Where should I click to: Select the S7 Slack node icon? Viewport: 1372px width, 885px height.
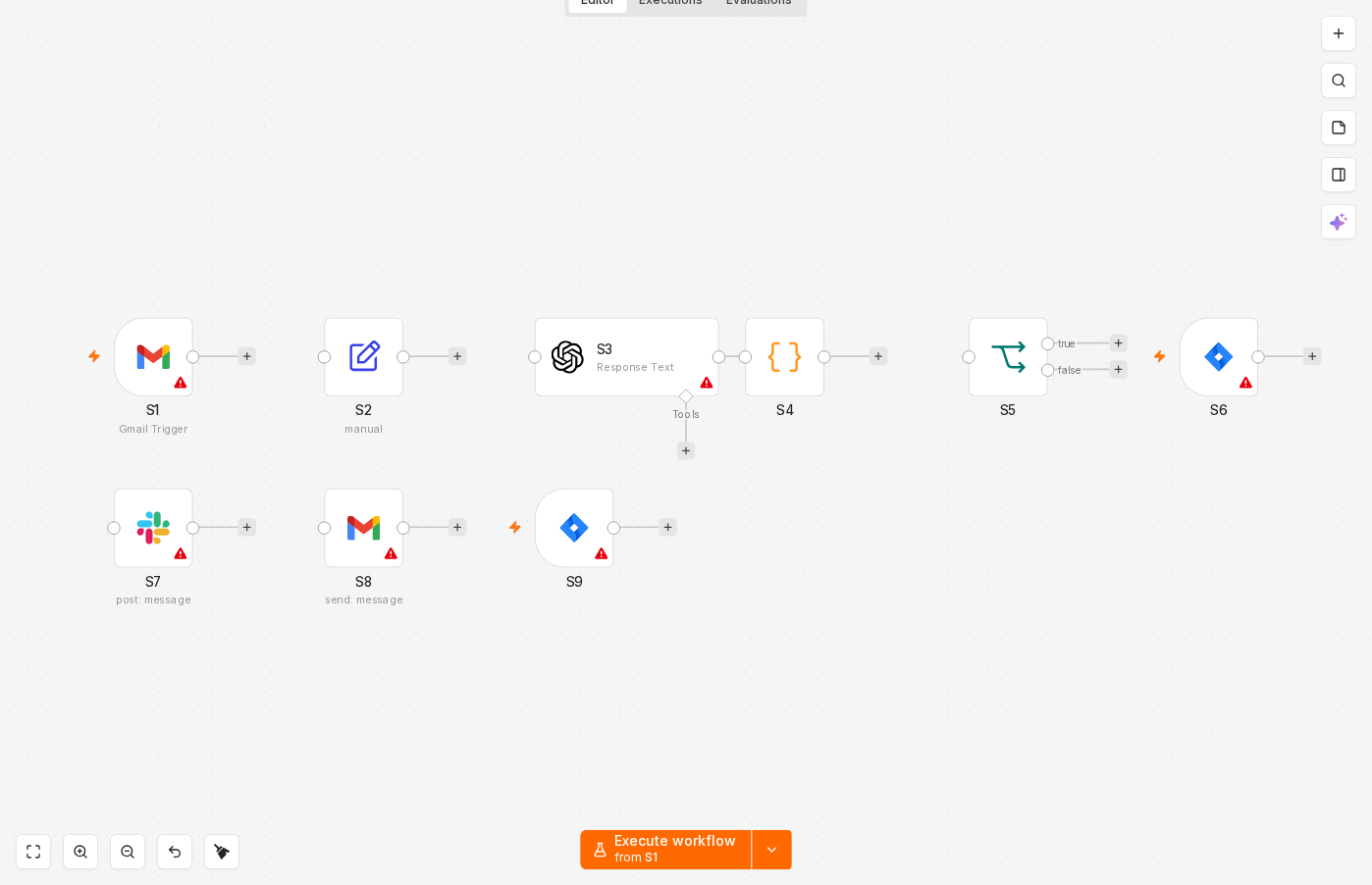pyautogui.click(x=153, y=528)
